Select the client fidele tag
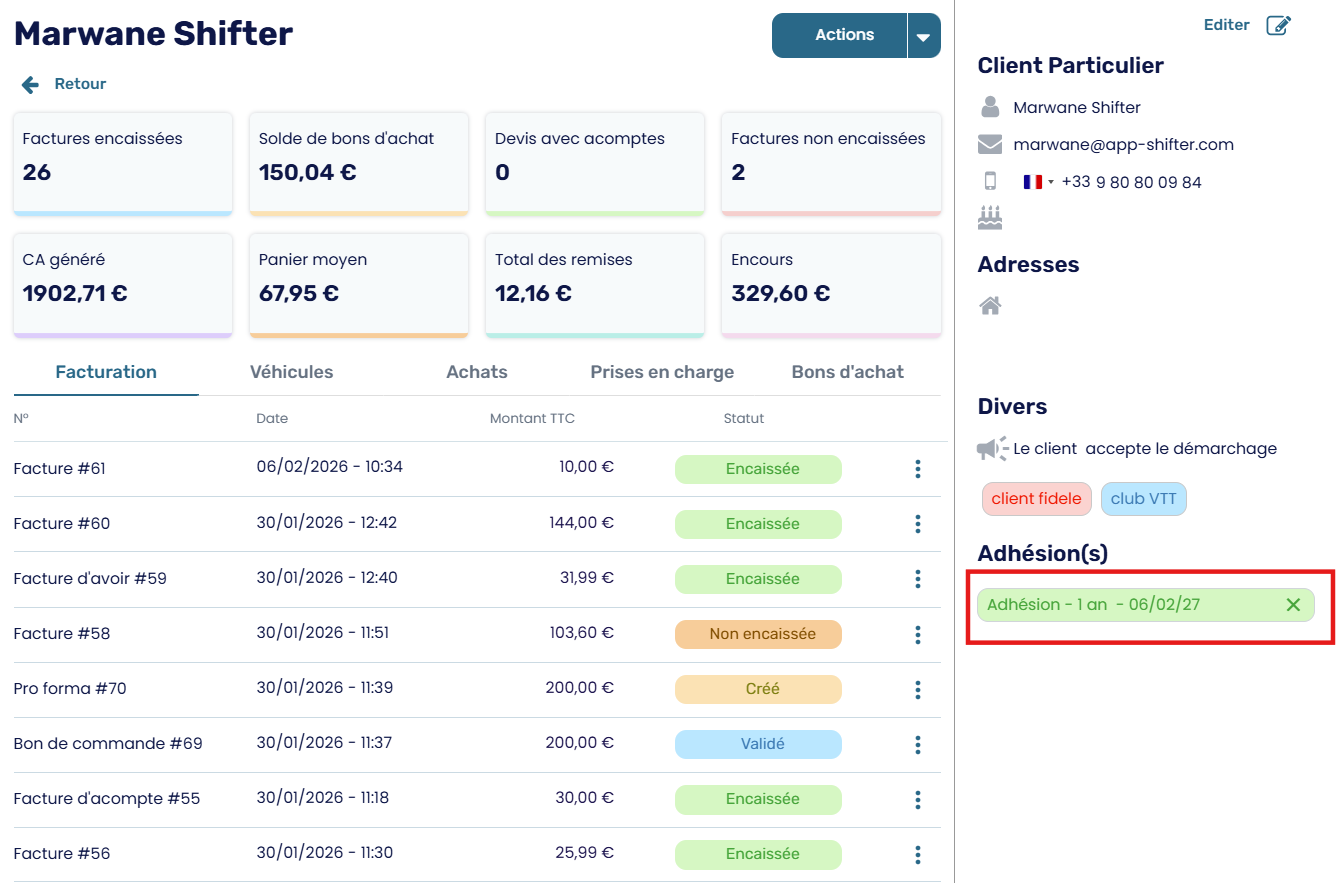This screenshot has width=1336, height=883. [x=1036, y=499]
